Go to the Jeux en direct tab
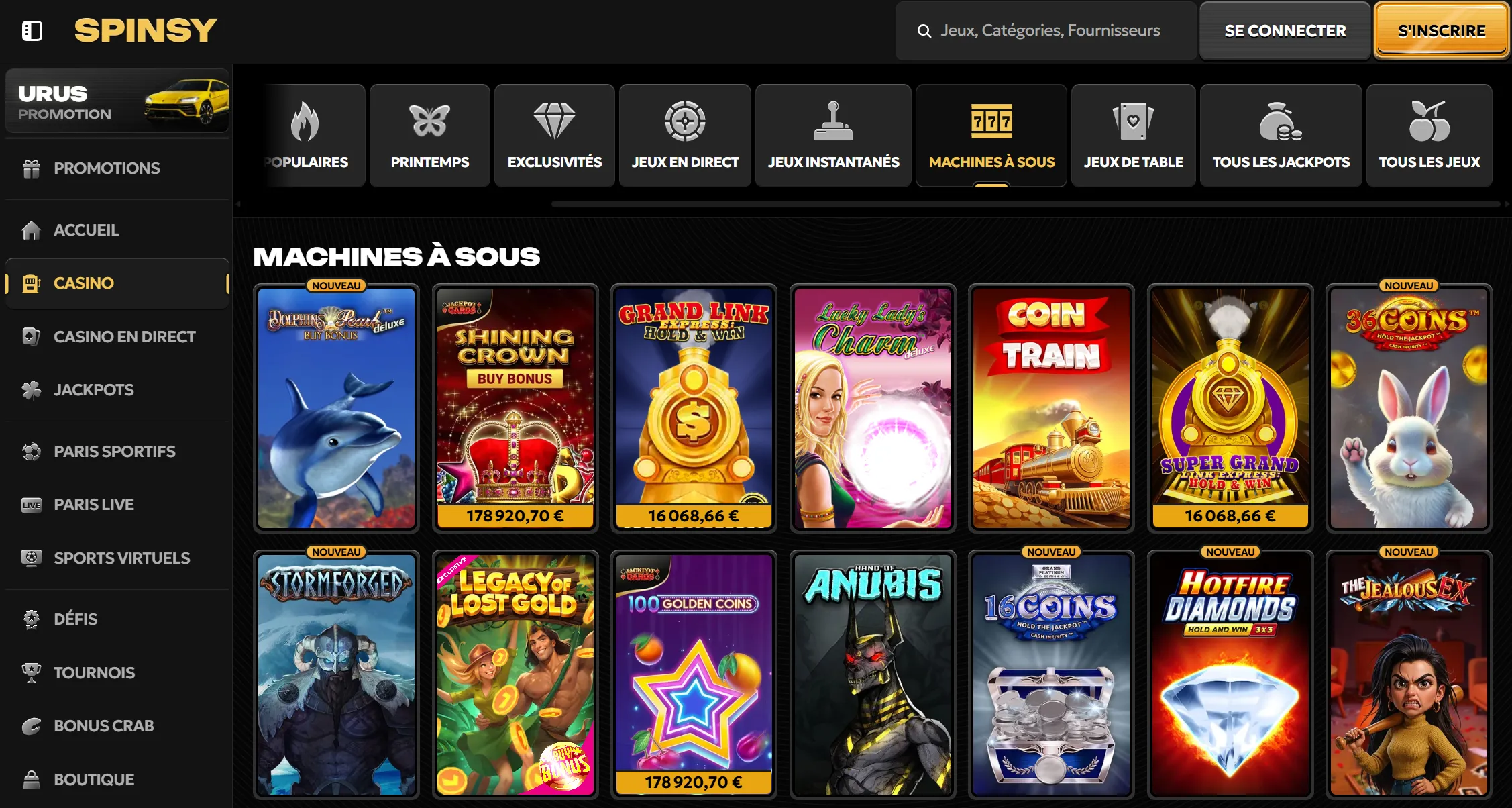The image size is (1512, 808). [685, 136]
